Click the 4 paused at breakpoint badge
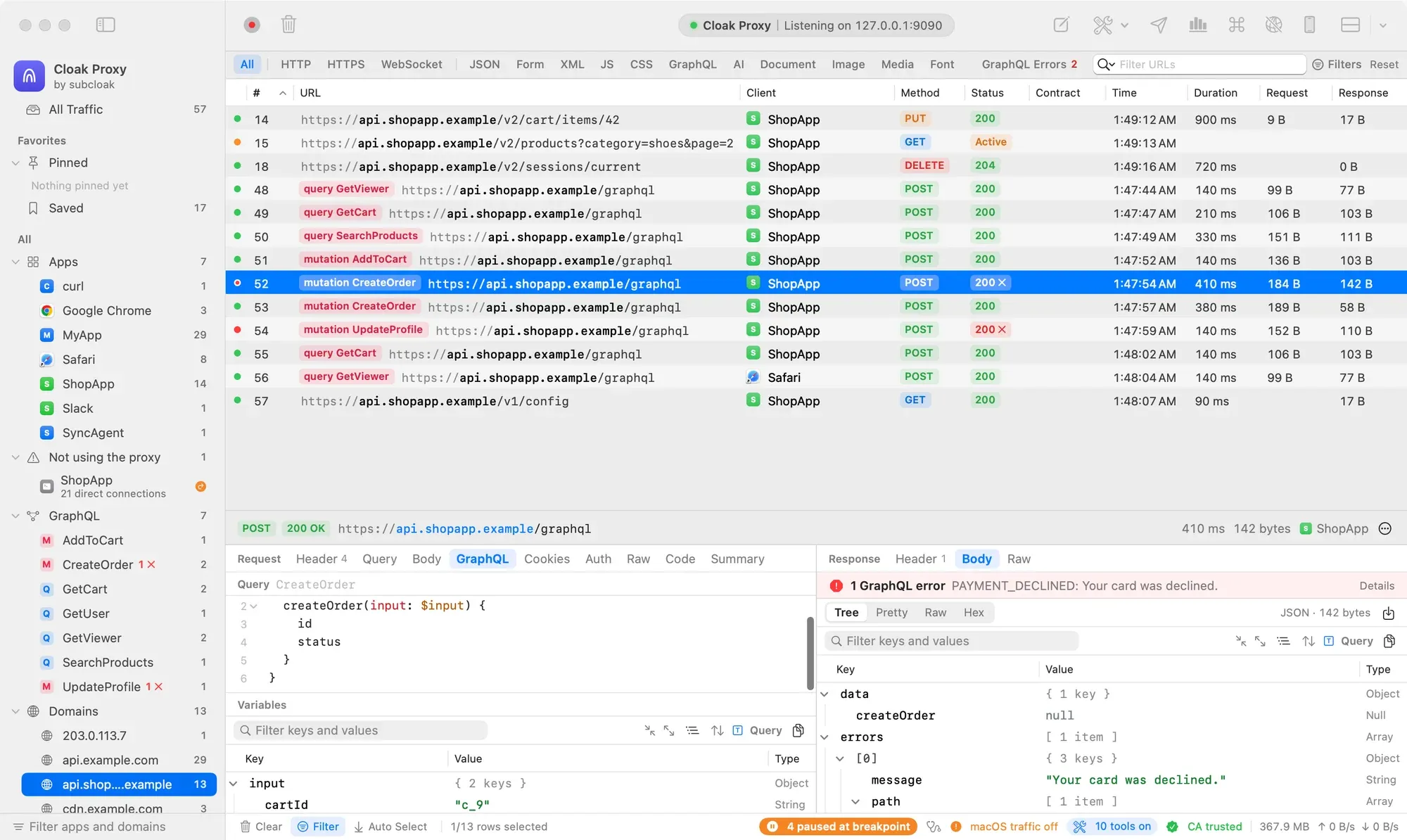Viewport: 1407px width, 840px height. point(839,827)
